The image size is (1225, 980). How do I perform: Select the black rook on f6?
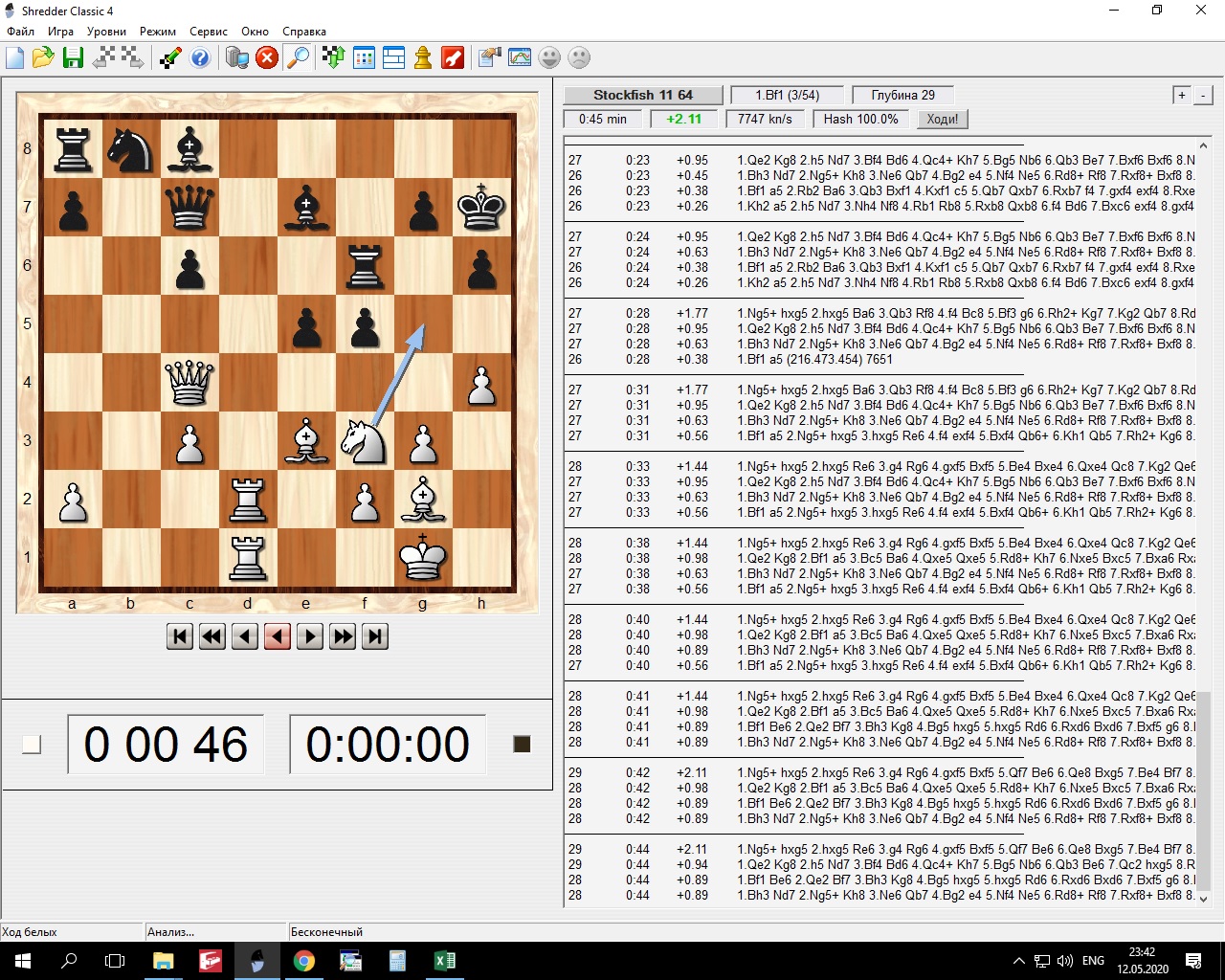click(365, 265)
